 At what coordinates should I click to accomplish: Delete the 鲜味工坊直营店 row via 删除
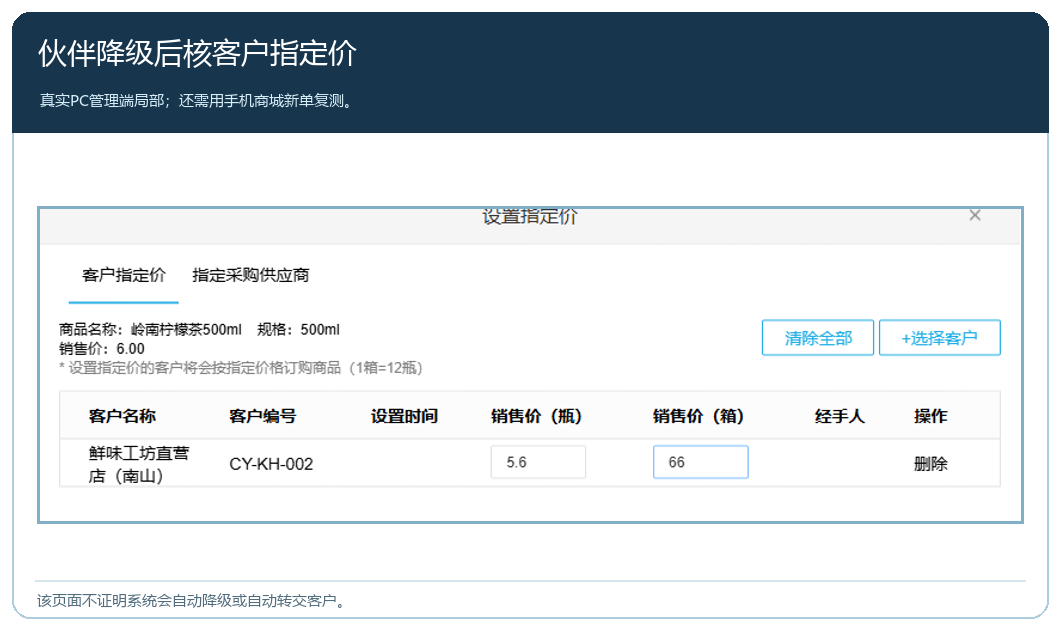pyautogui.click(x=931, y=464)
